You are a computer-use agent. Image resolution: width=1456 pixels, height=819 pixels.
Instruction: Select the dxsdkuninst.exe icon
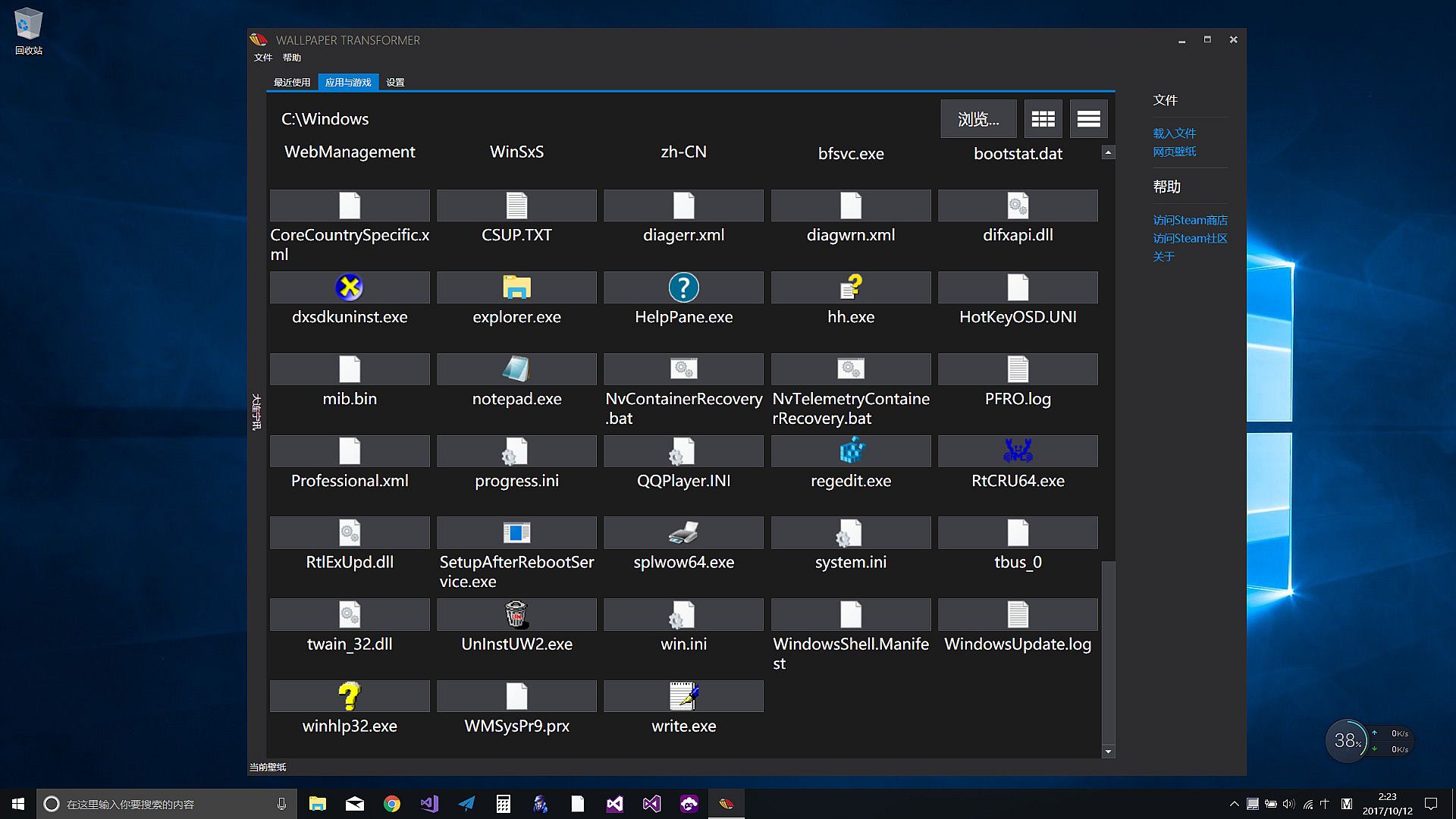[350, 287]
